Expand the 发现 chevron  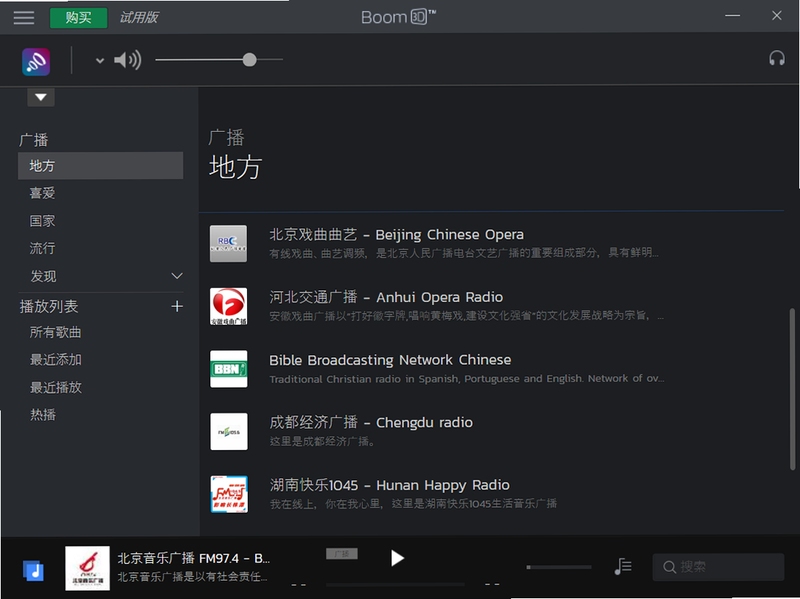[x=177, y=276]
